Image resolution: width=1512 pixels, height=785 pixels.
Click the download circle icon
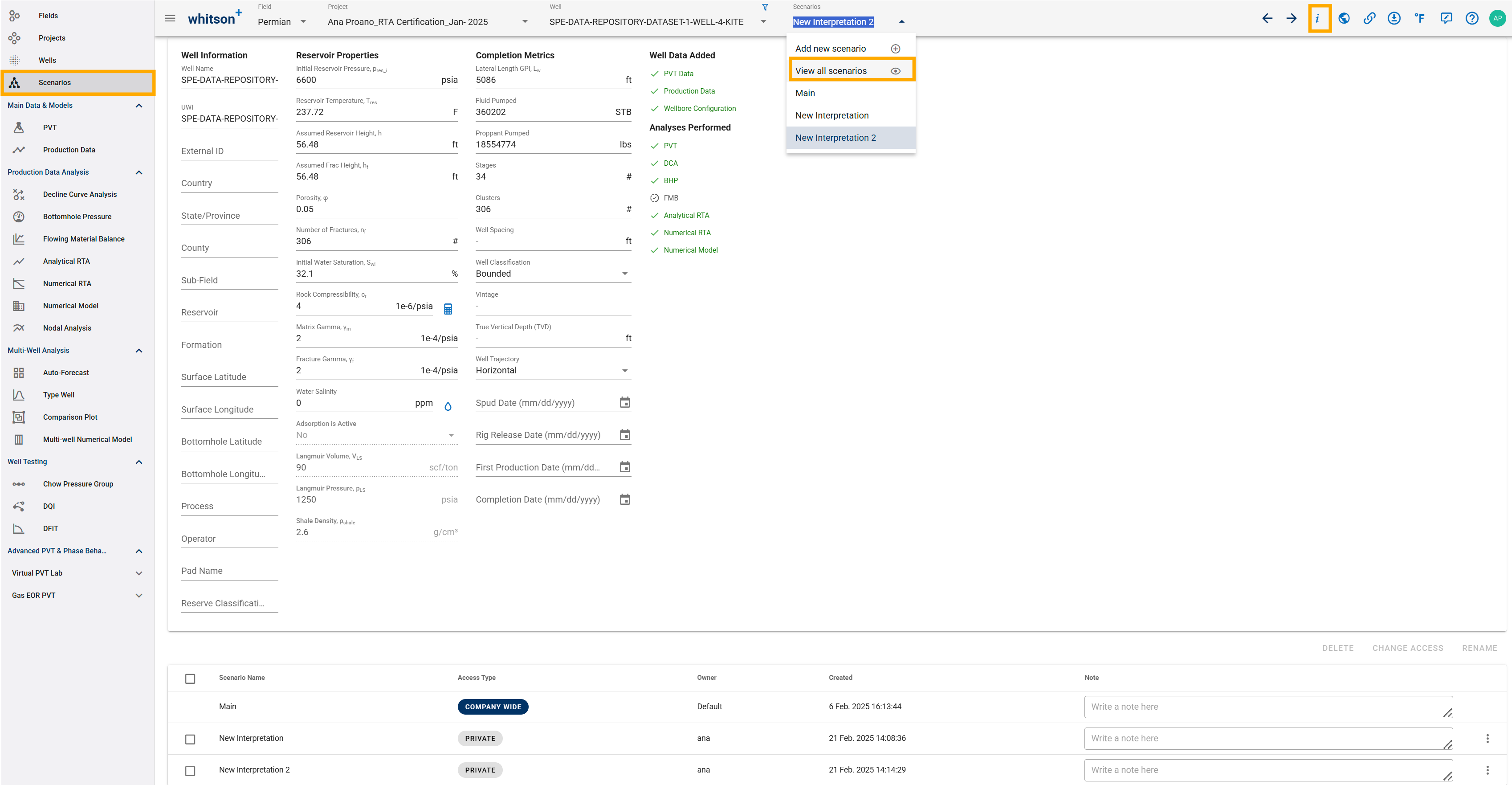tap(1394, 18)
